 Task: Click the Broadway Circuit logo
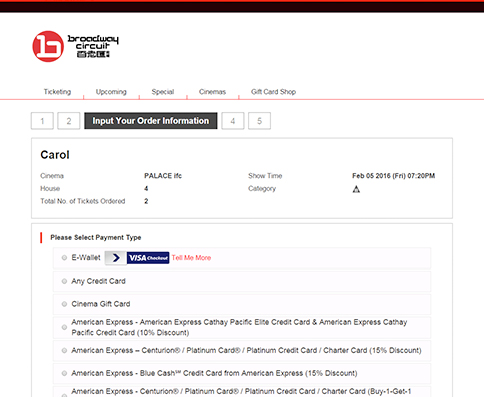[x=75, y=46]
